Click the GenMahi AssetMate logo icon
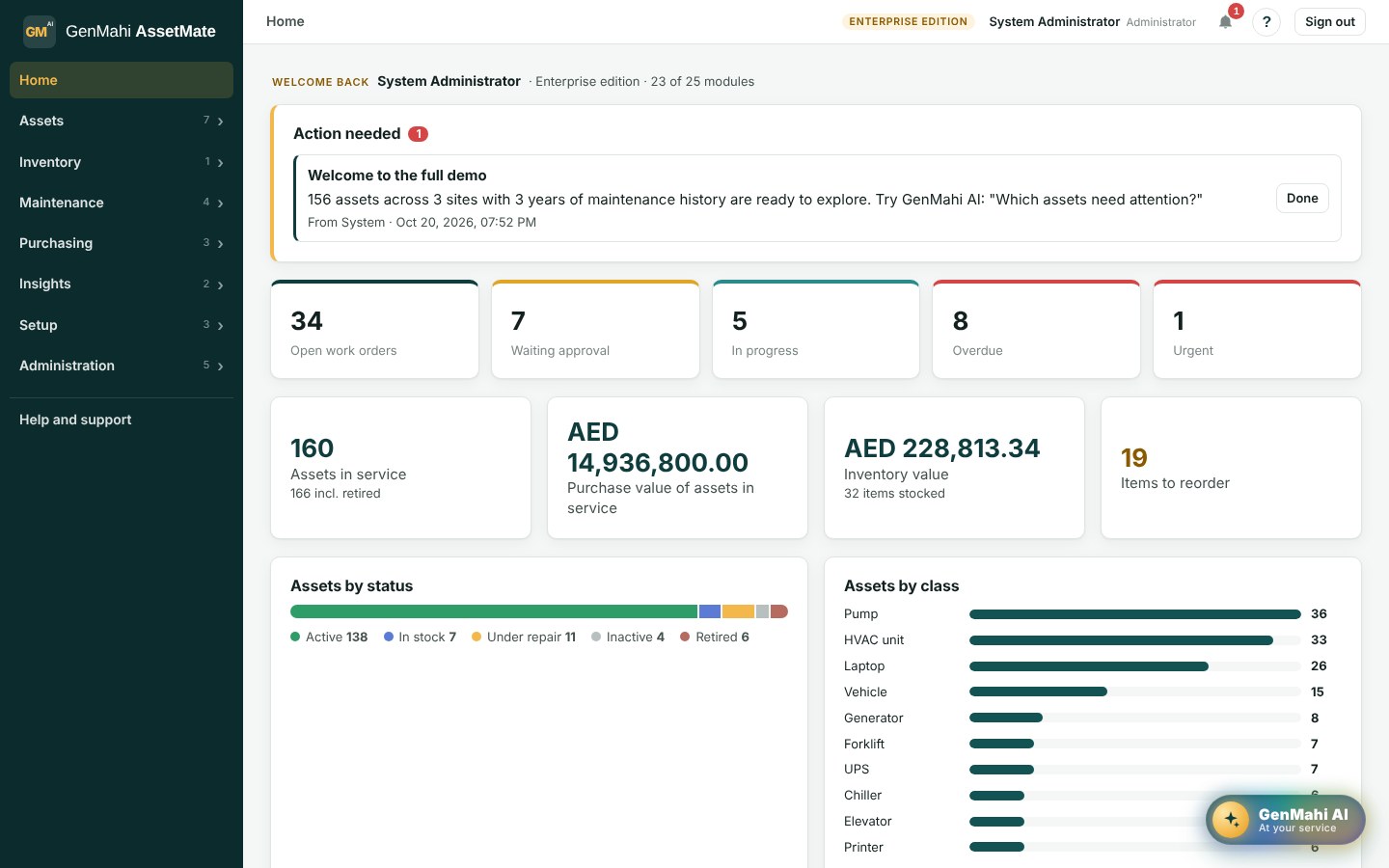This screenshot has width=1389, height=868. 40,31
